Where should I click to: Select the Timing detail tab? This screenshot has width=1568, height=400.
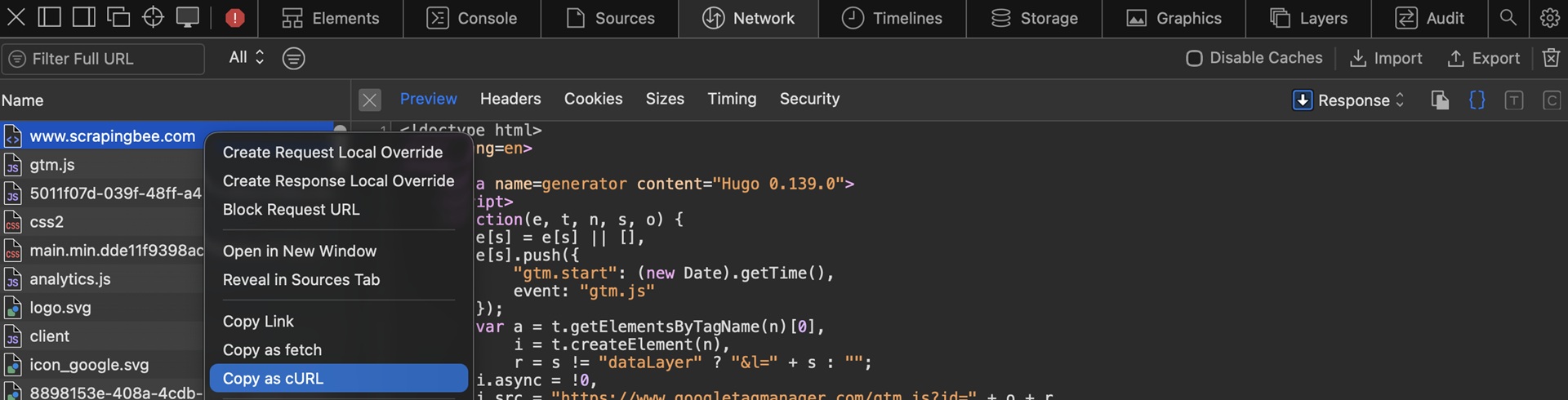(732, 99)
